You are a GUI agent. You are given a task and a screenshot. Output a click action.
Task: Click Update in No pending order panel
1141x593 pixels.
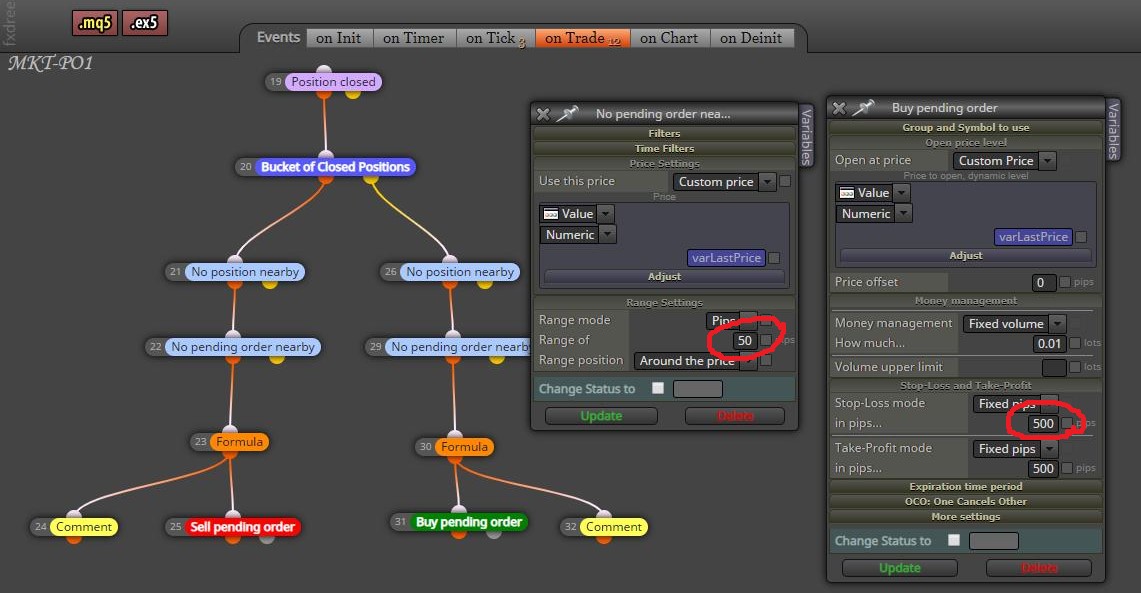[x=601, y=416]
